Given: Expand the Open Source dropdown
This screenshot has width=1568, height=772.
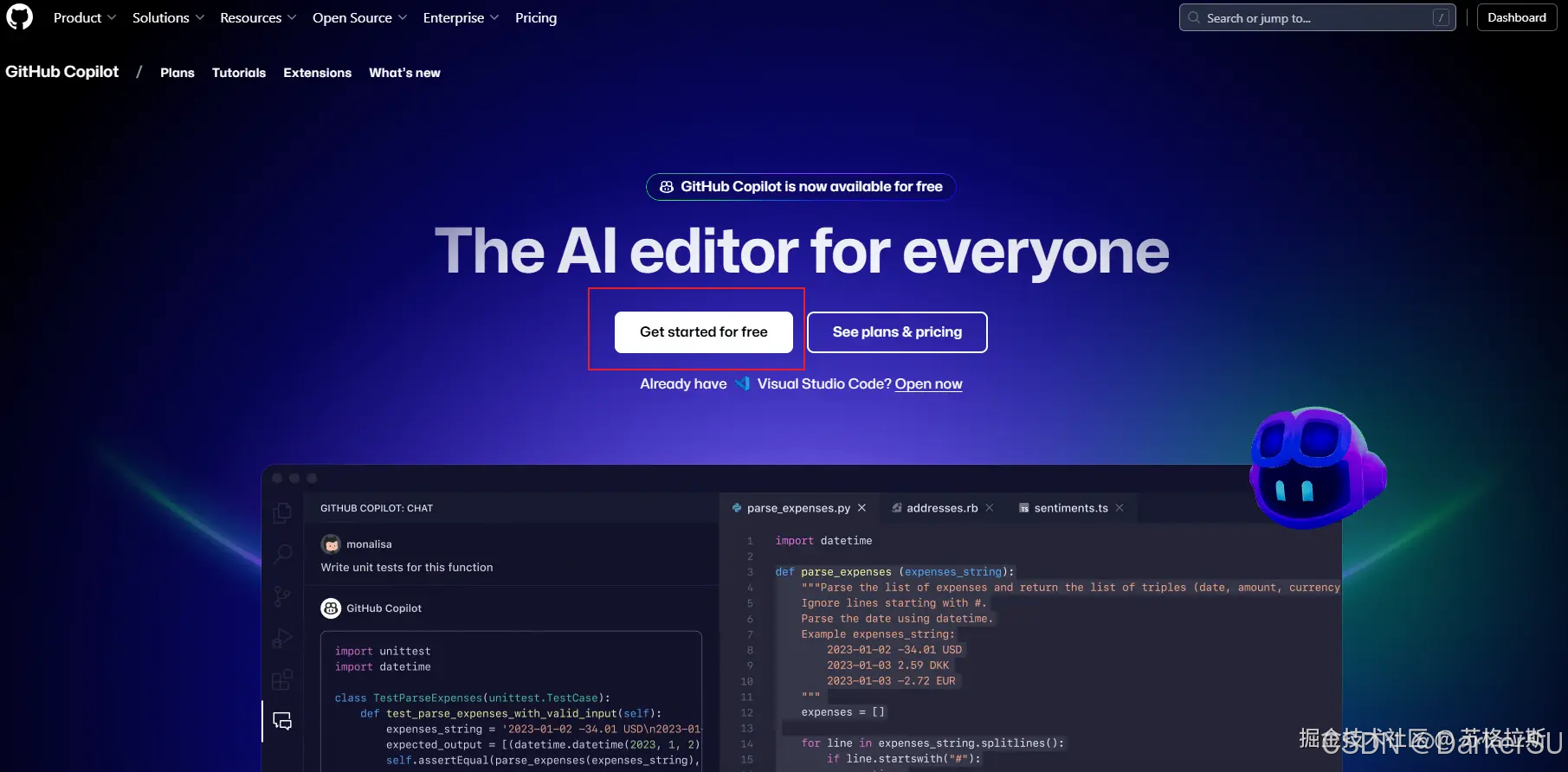Looking at the screenshot, I should (x=359, y=17).
